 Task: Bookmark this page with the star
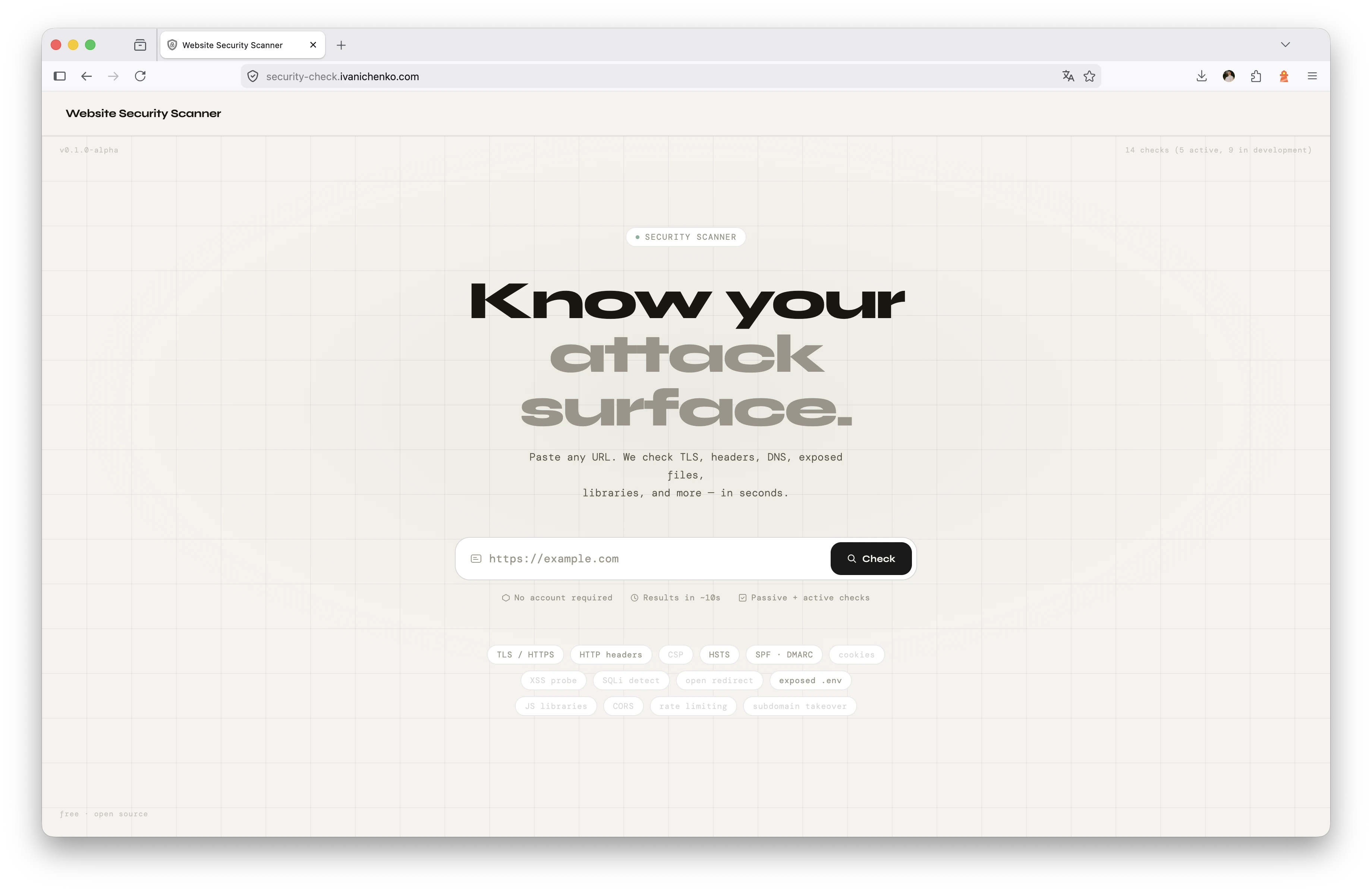pyautogui.click(x=1089, y=76)
